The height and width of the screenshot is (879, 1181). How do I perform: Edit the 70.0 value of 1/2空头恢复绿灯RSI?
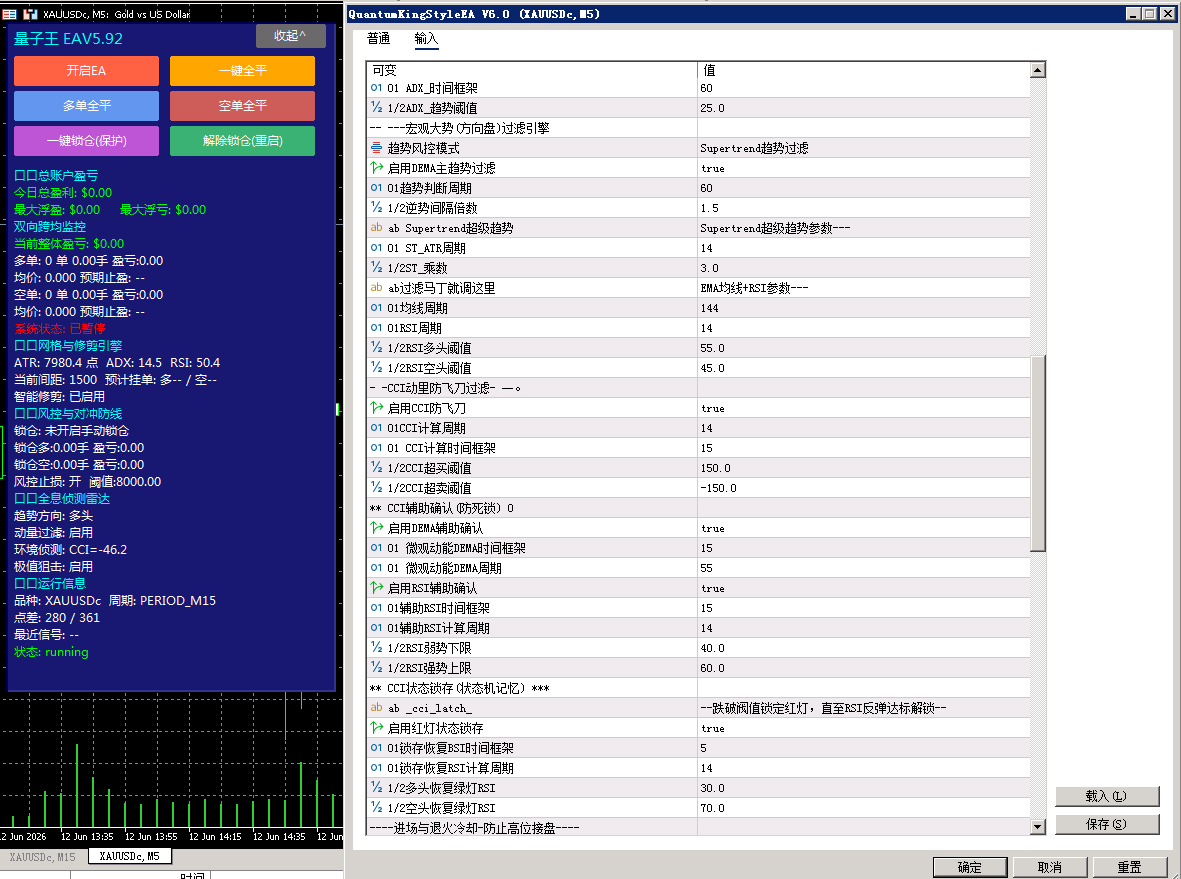pyautogui.click(x=713, y=808)
